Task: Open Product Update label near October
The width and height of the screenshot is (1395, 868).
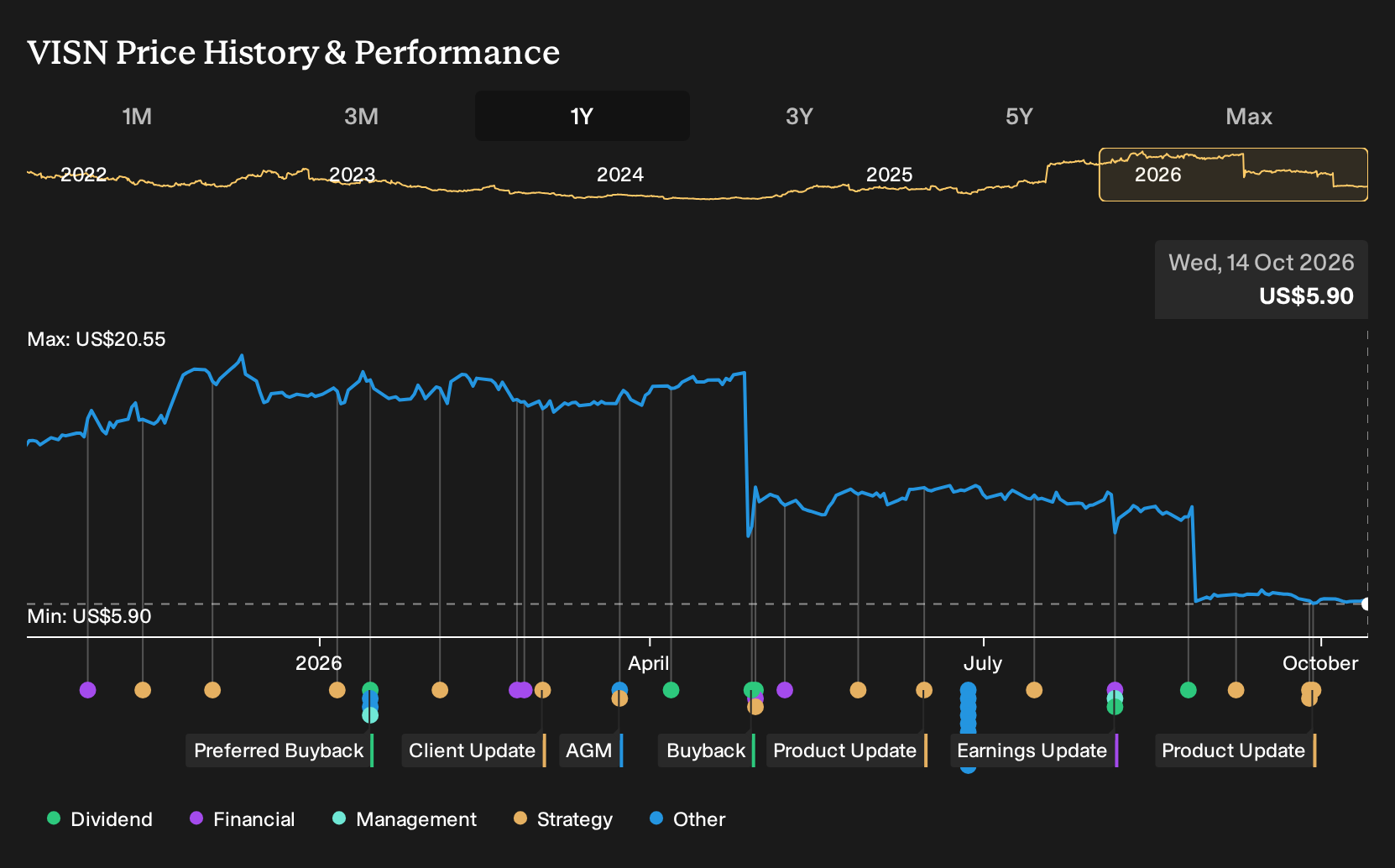Action: point(1236,750)
